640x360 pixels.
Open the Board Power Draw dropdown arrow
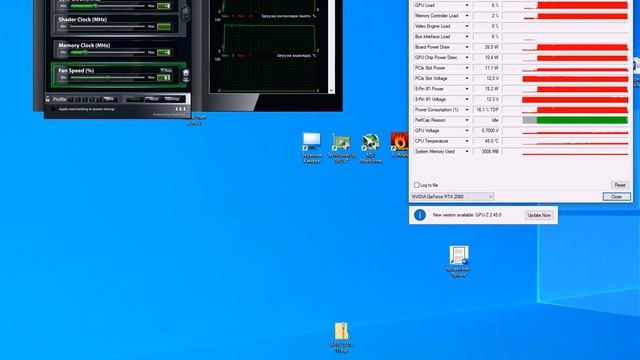coord(467,47)
